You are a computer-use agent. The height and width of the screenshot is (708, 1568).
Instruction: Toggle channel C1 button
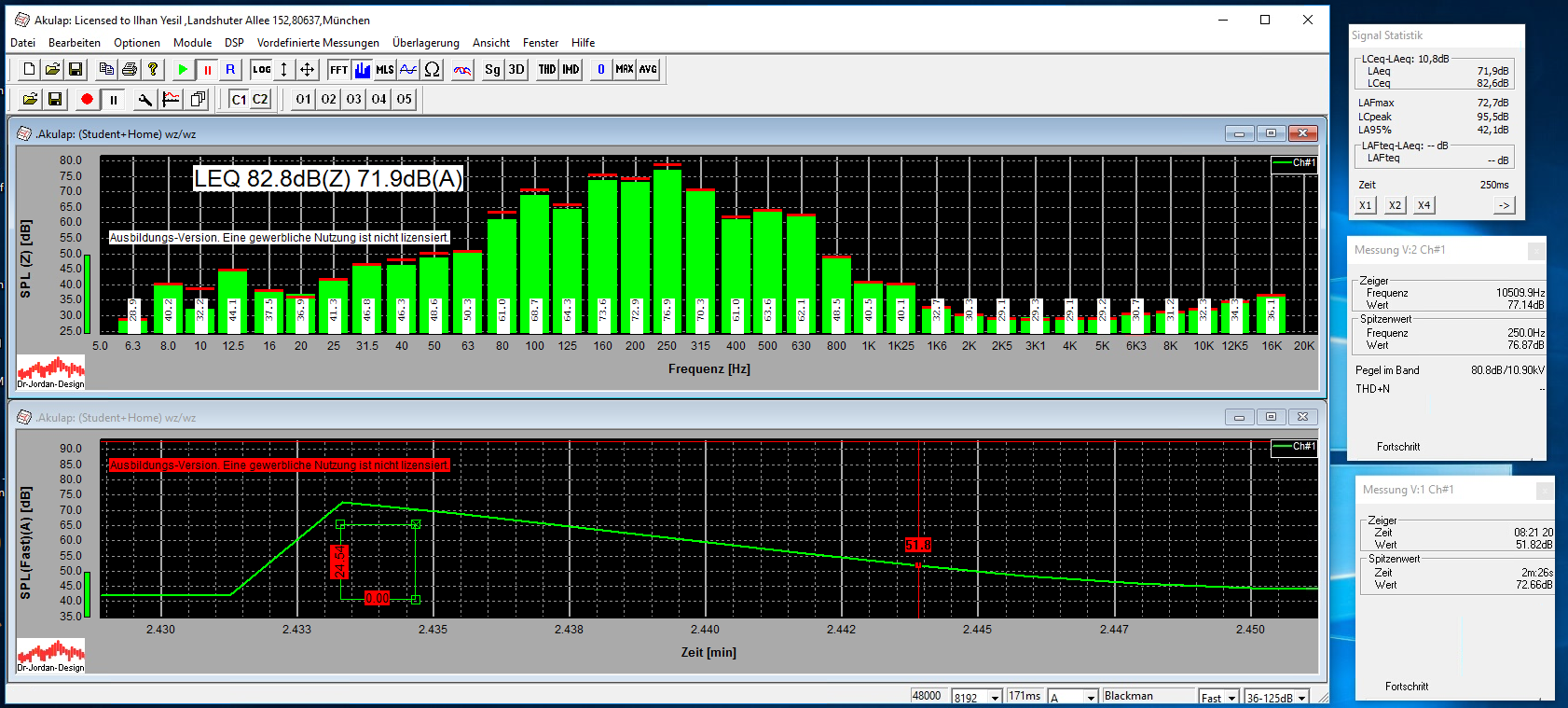coord(239,100)
